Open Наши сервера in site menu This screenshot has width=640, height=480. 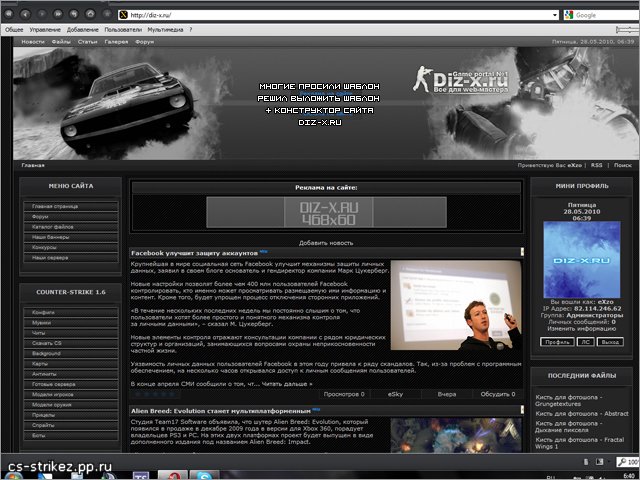[x=71, y=258]
